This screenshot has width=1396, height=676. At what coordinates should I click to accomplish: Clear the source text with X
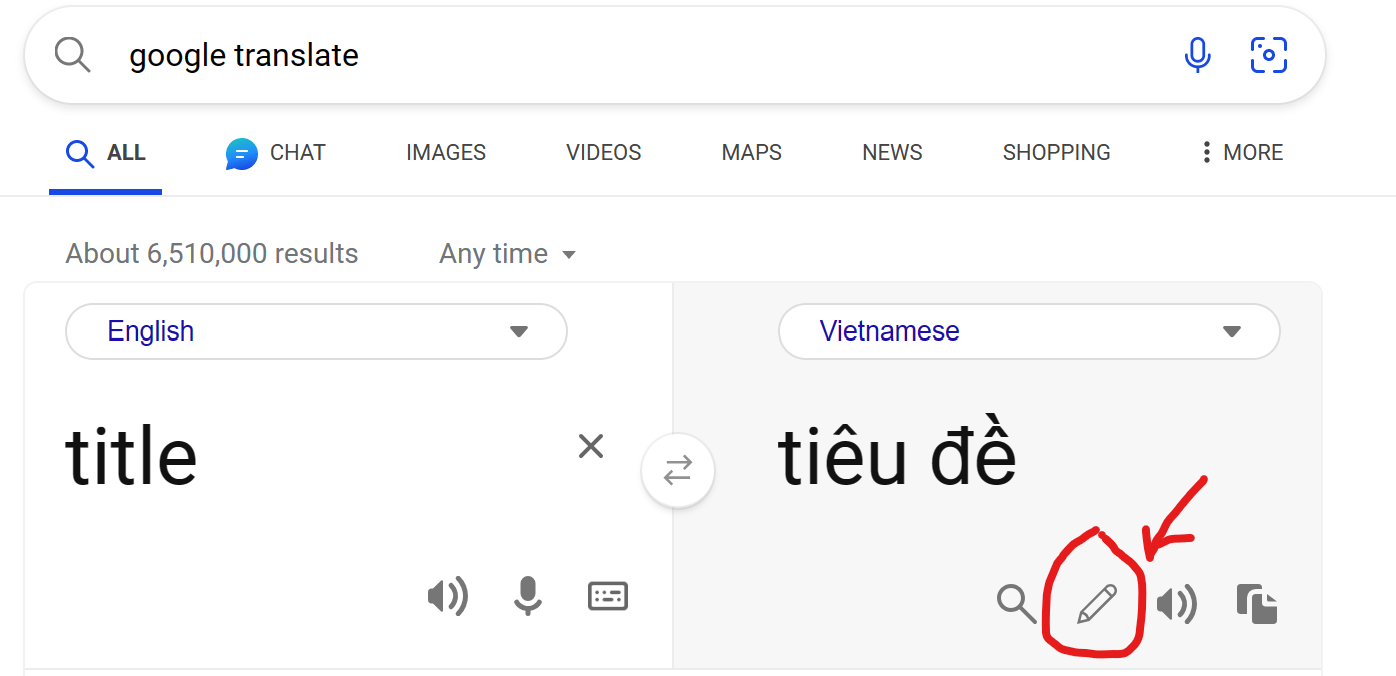(x=591, y=446)
